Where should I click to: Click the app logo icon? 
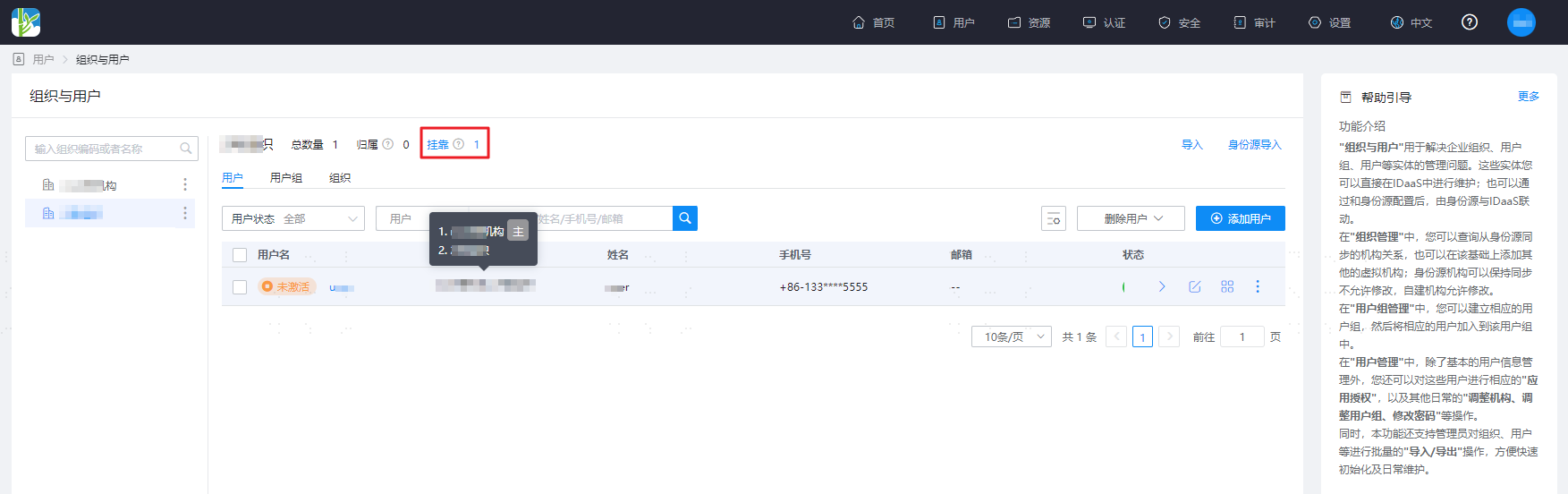[26, 22]
